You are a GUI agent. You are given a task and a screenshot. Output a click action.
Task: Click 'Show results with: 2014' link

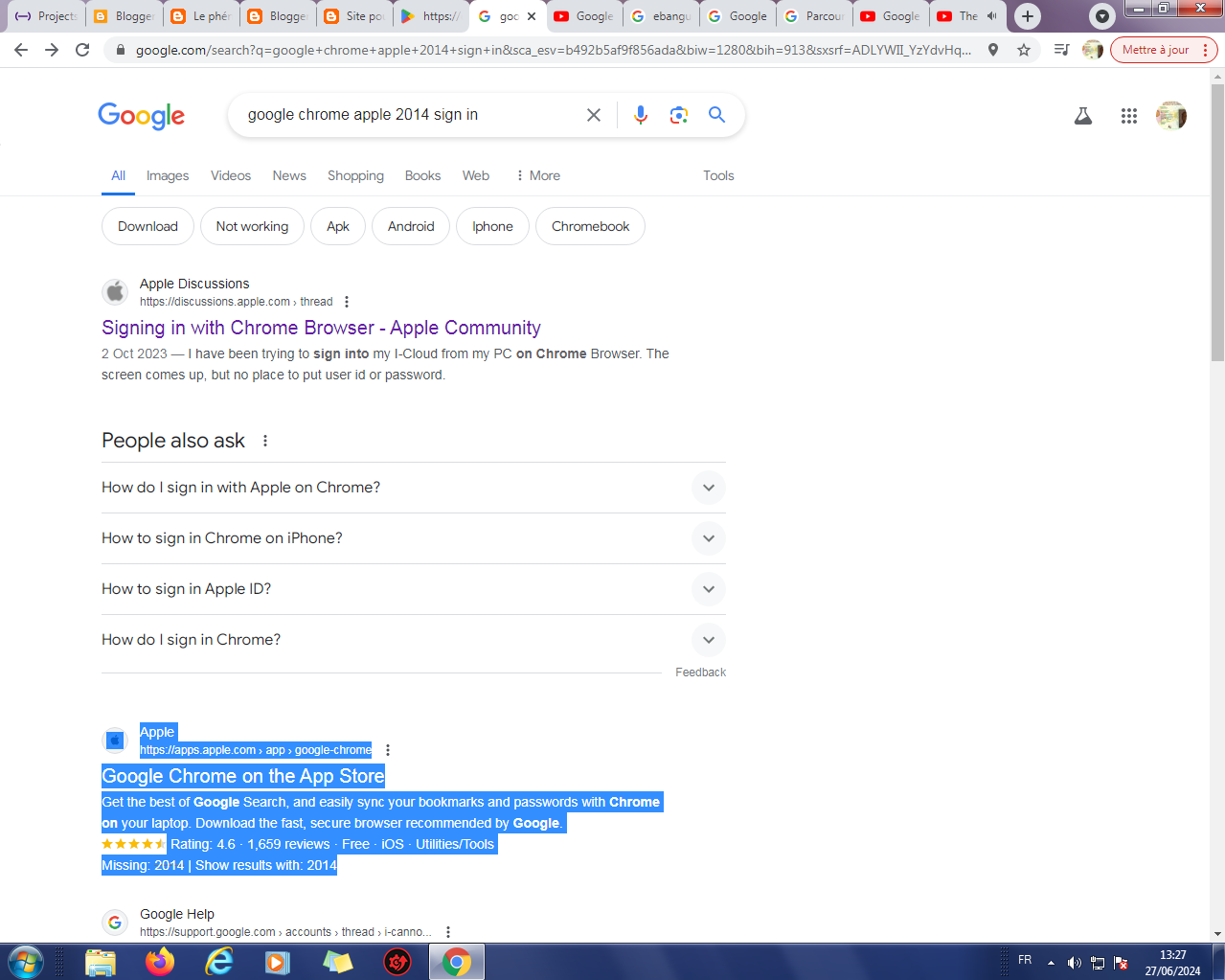pos(266,865)
